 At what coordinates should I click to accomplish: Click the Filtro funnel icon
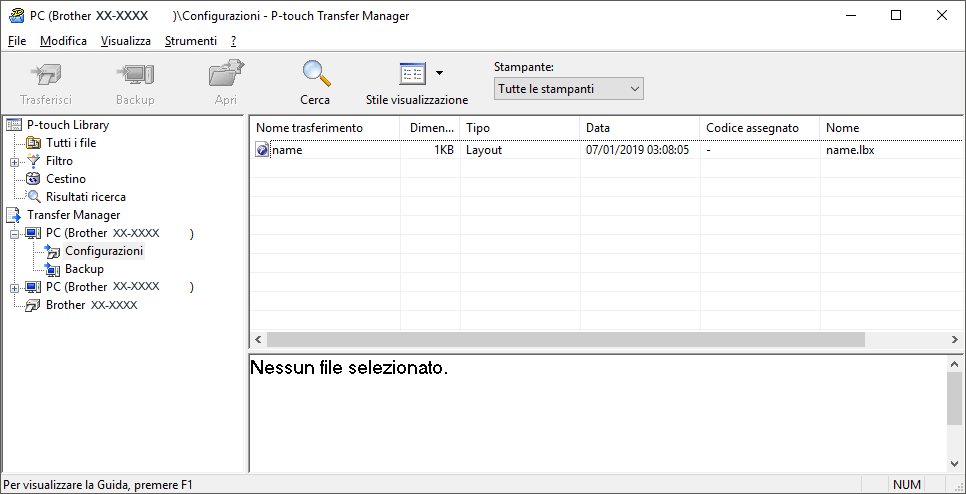[x=34, y=161]
